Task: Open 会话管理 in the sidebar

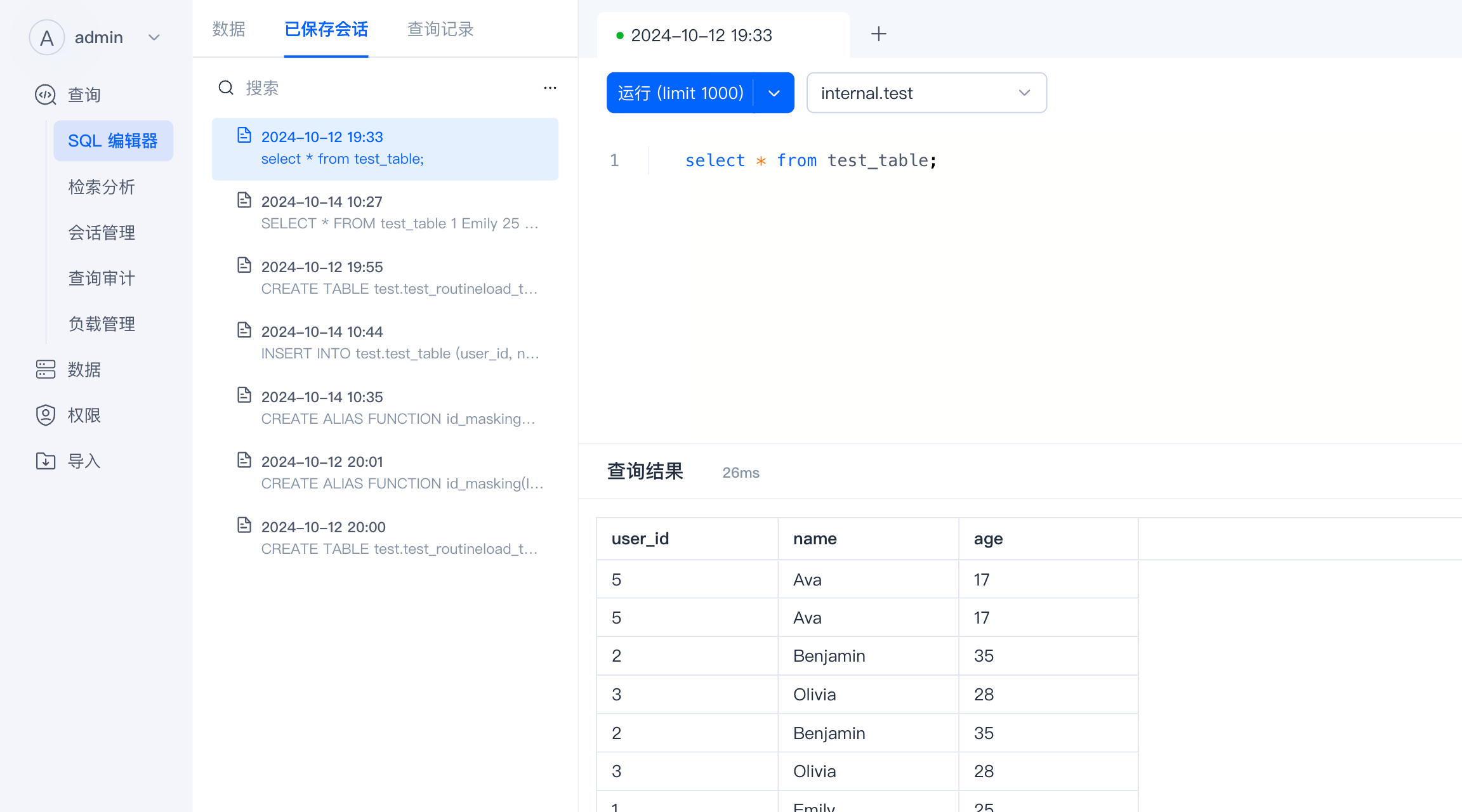Action: pyautogui.click(x=102, y=233)
